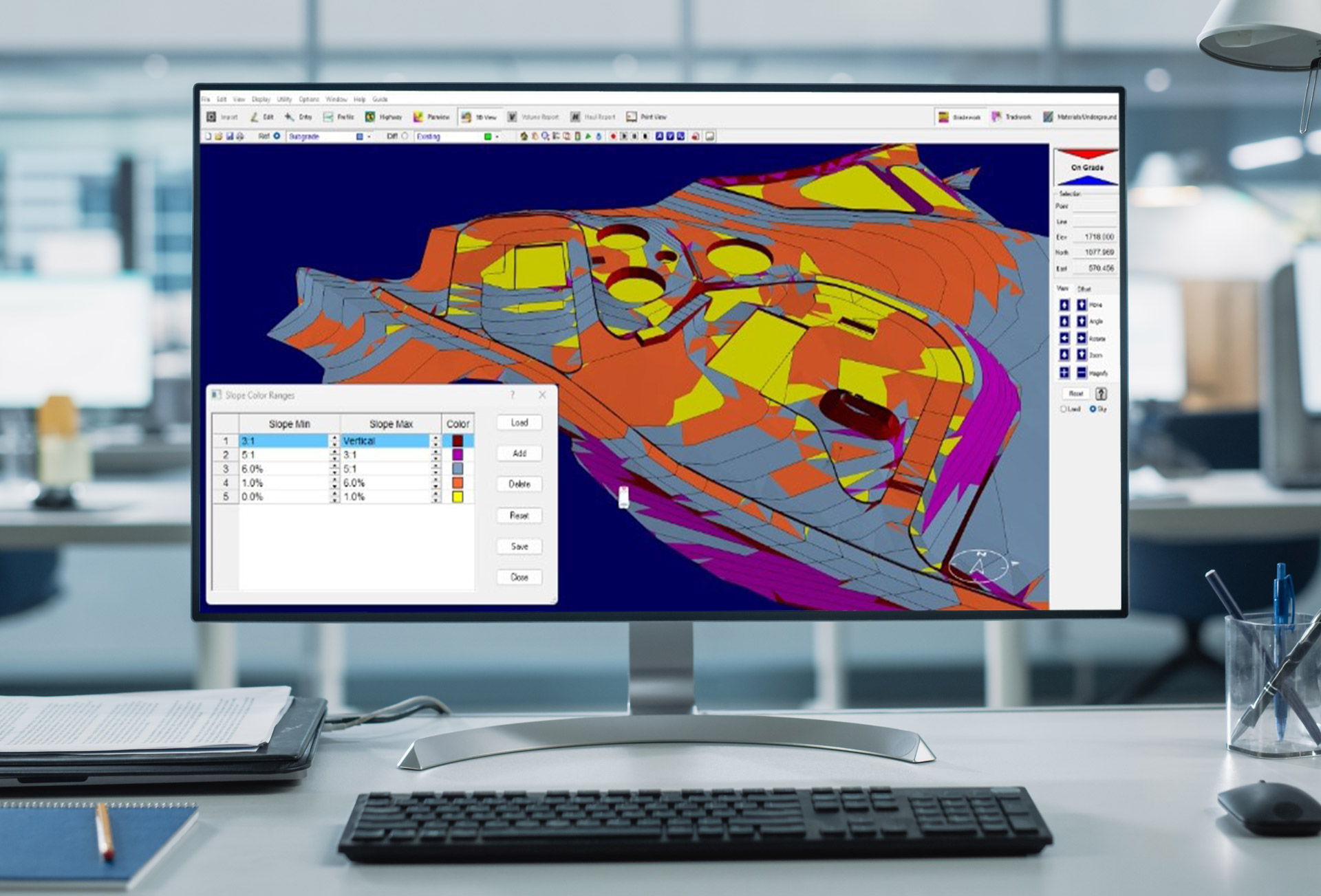Click the Entry tool icon
This screenshot has height=896, width=1321.
pyautogui.click(x=296, y=117)
